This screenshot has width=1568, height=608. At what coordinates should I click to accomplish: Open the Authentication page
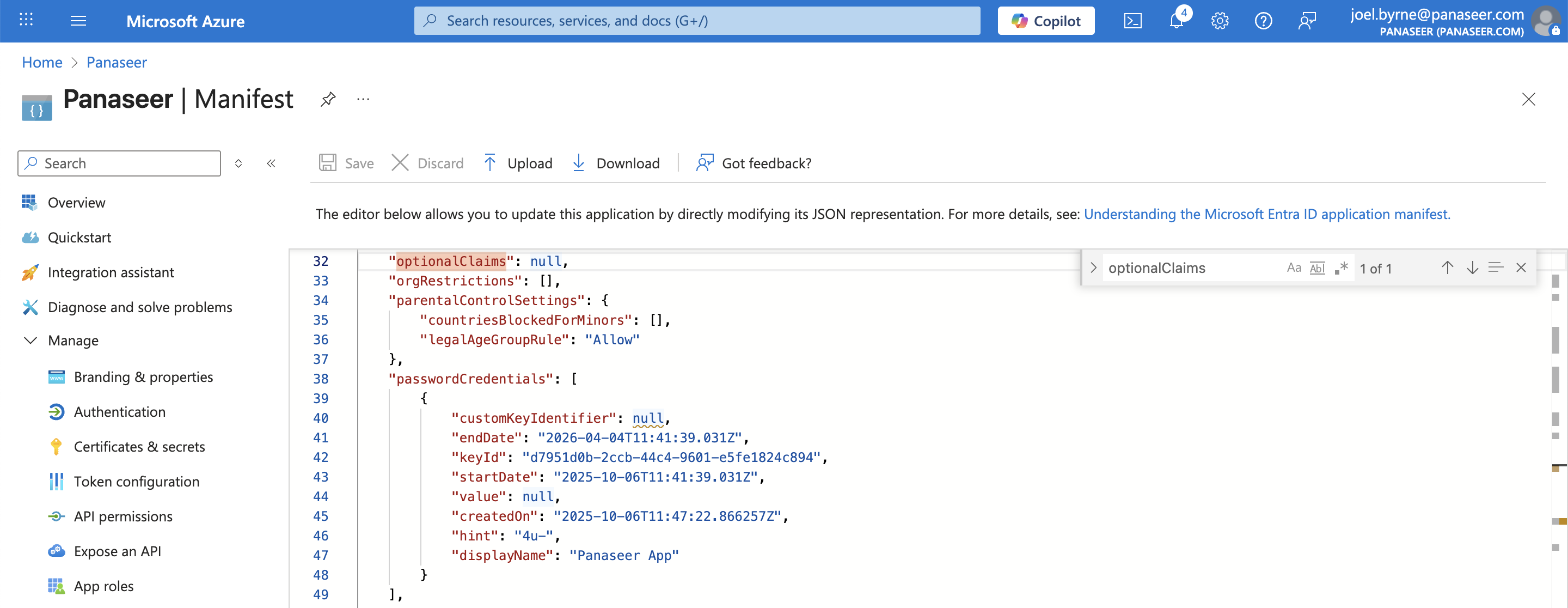(x=120, y=411)
